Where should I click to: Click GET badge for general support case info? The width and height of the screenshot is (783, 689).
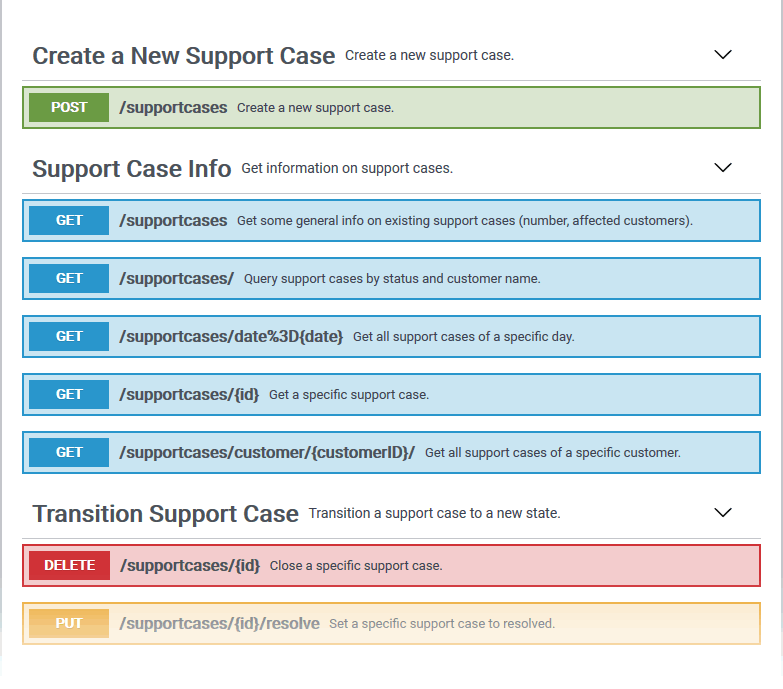(x=69, y=220)
